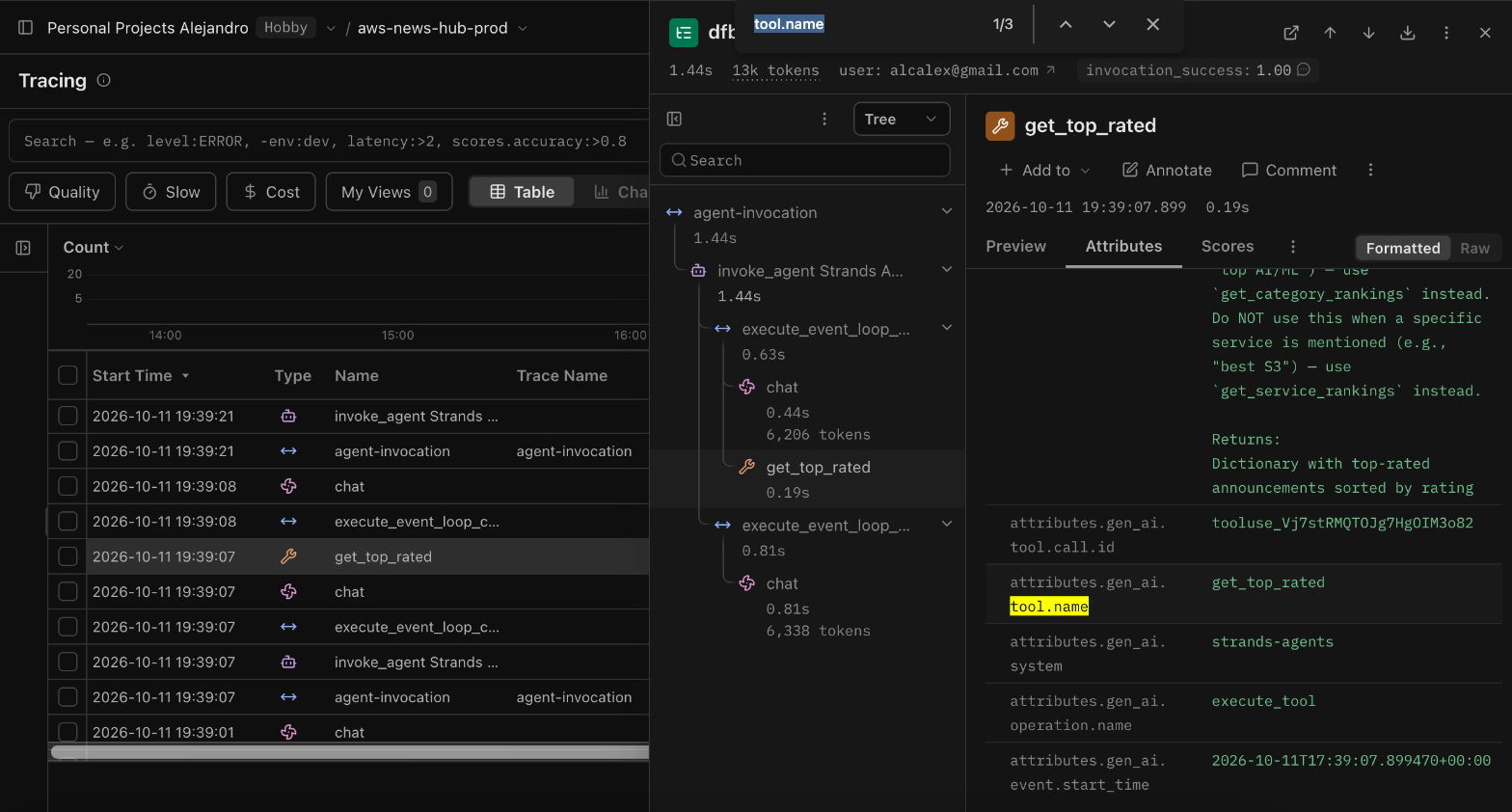Switch to the Attributes tab

1123,246
